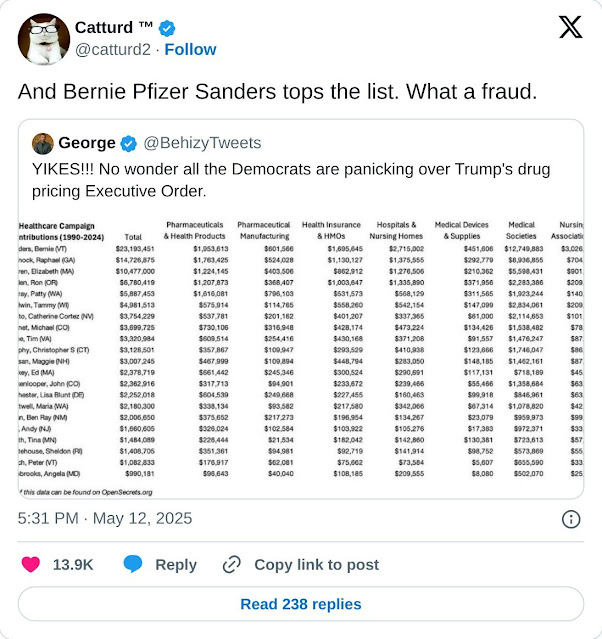Click the blue reply speech bubble icon

pyautogui.click(x=133, y=564)
